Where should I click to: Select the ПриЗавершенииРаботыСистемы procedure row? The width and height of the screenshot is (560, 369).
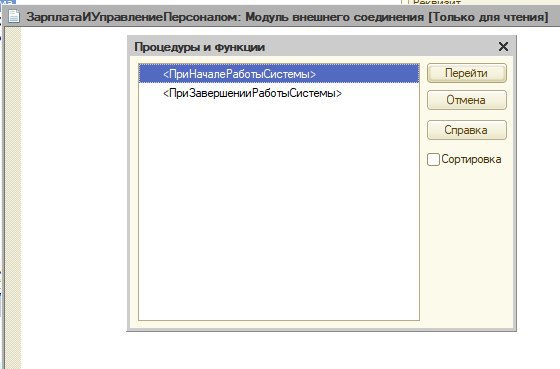pyautogui.click(x=279, y=93)
